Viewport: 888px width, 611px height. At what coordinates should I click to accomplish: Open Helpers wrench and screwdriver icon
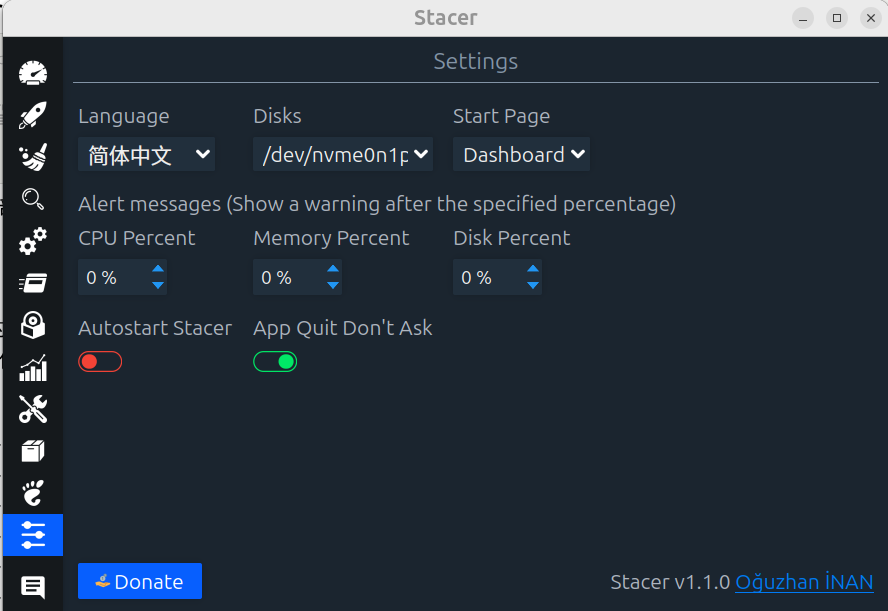click(33, 409)
